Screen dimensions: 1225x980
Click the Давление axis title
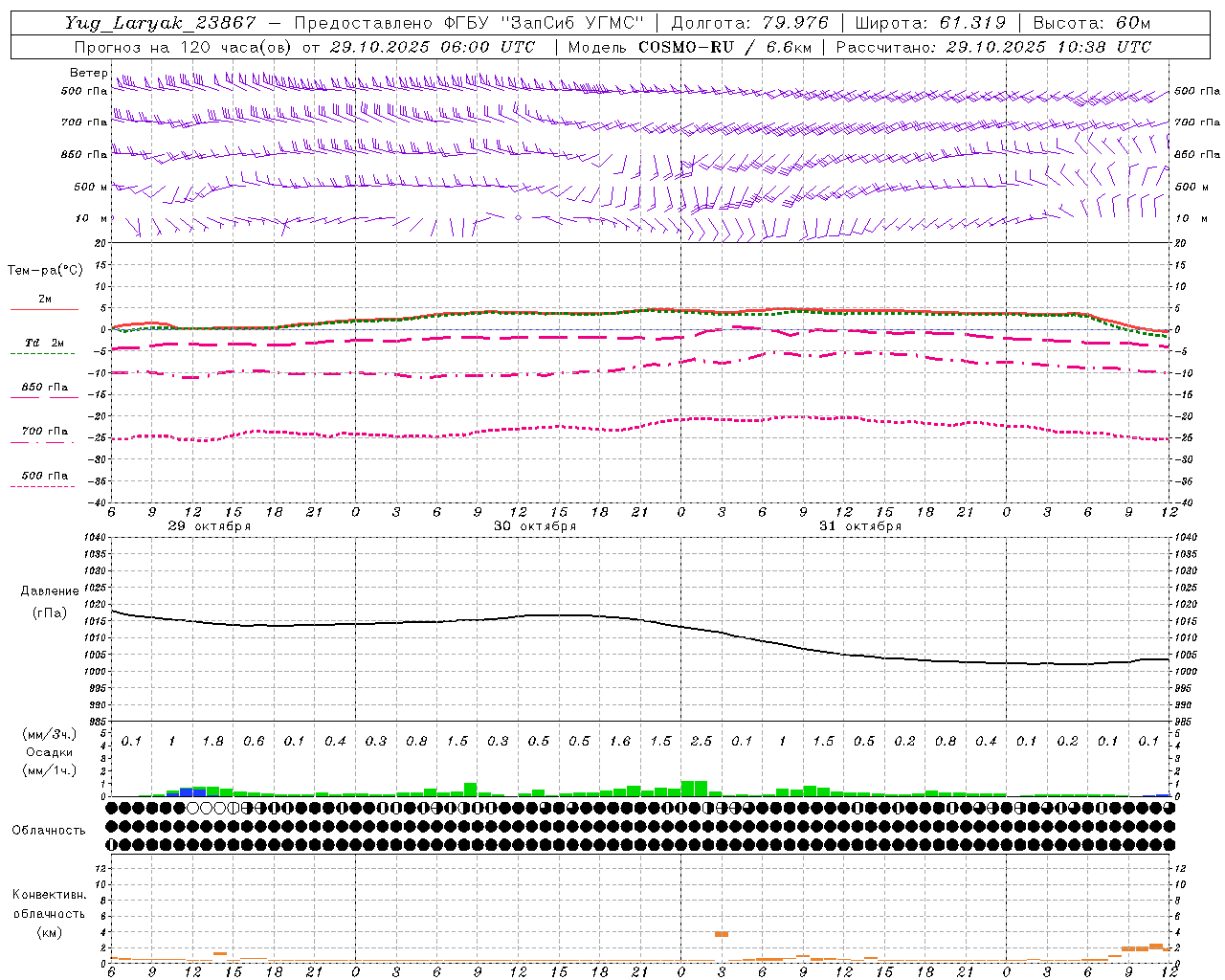tap(50, 591)
